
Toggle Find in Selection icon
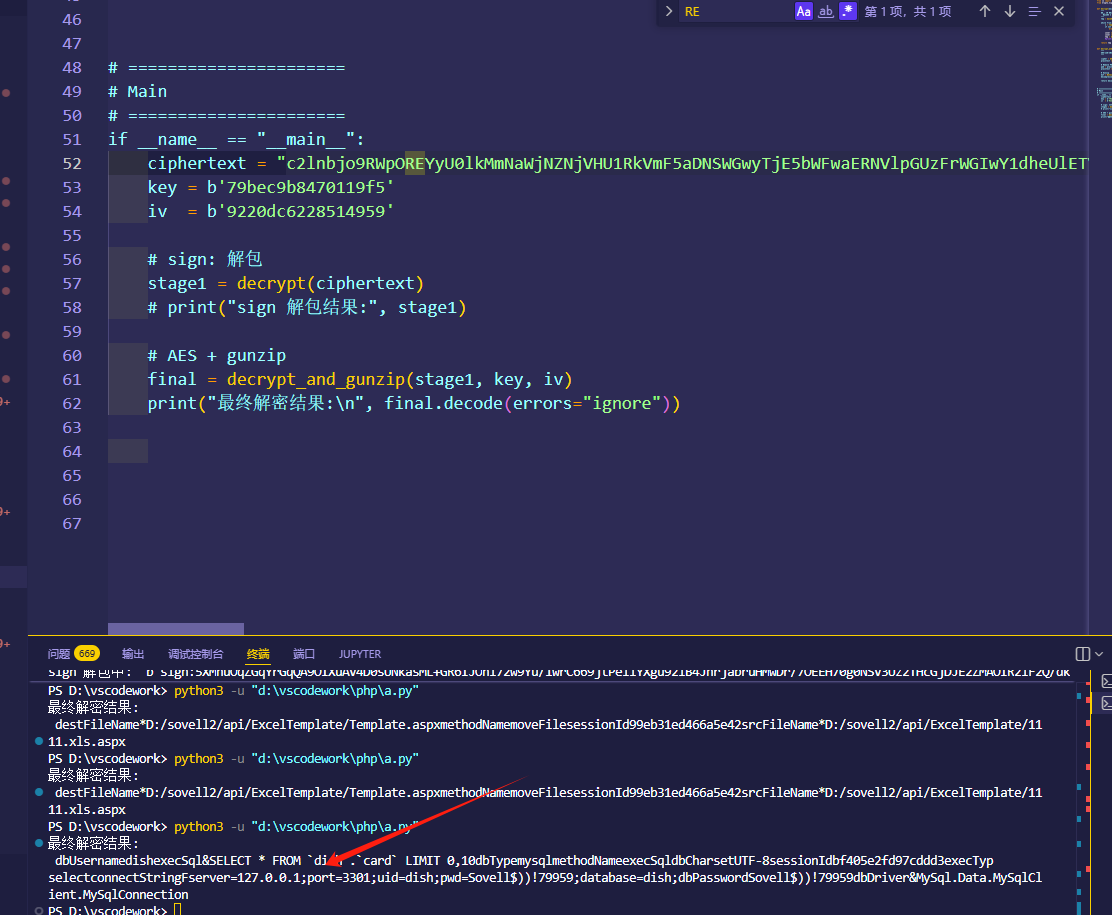[1035, 11]
